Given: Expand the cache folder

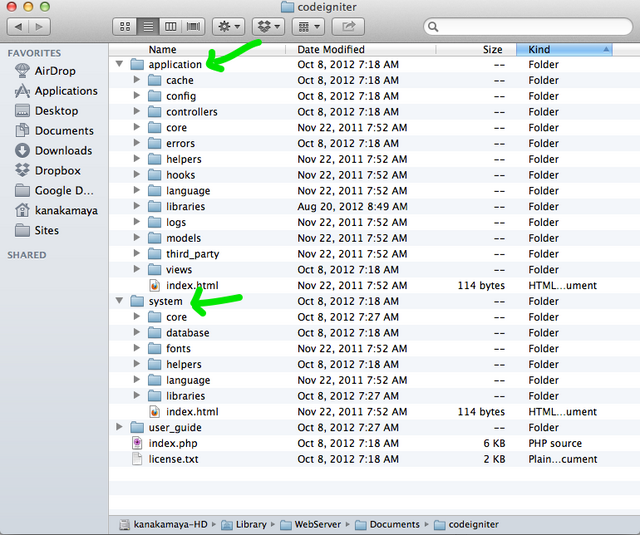Looking at the screenshot, I should (137, 80).
